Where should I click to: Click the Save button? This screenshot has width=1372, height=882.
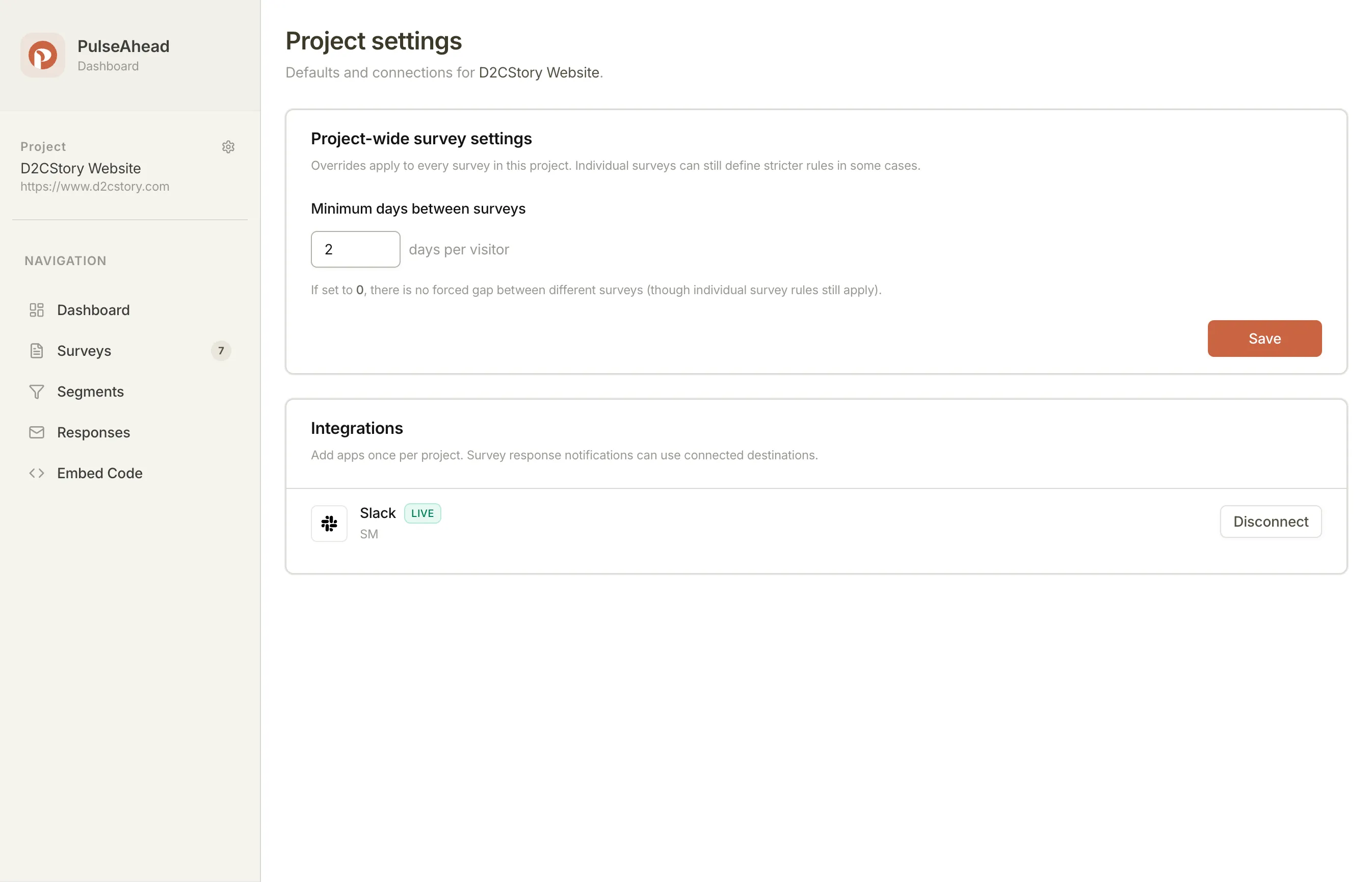1264,339
